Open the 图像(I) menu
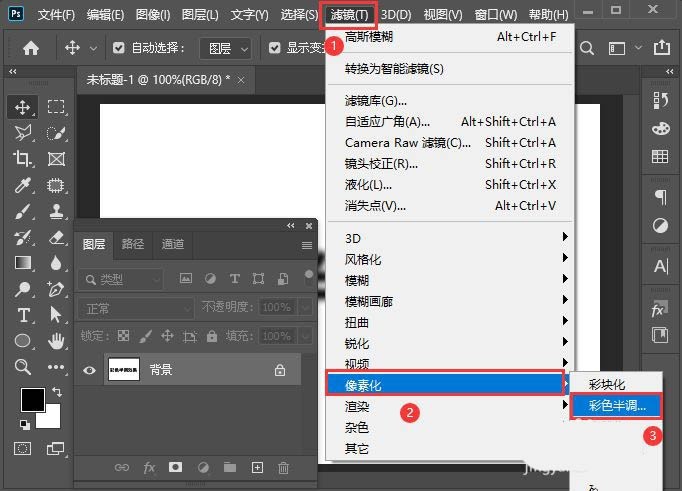The height and width of the screenshot is (491, 682). click(x=153, y=15)
